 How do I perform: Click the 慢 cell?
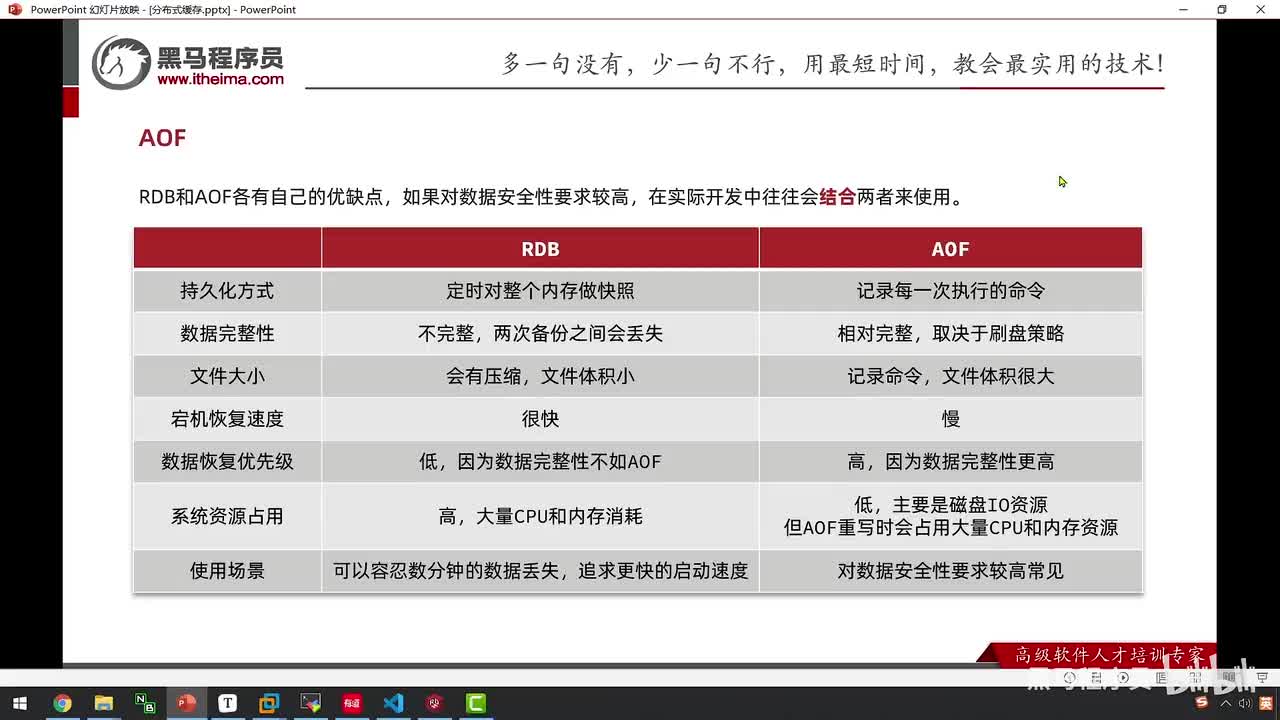tap(950, 419)
